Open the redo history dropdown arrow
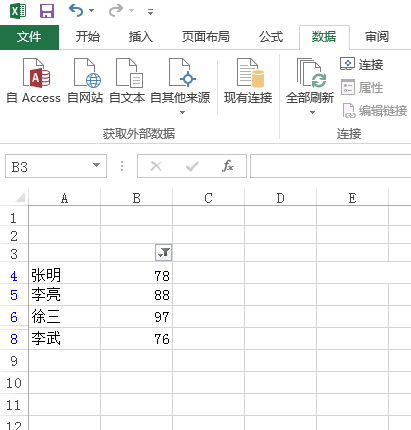This screenshot has width=411, height=430. pos(132,11)
